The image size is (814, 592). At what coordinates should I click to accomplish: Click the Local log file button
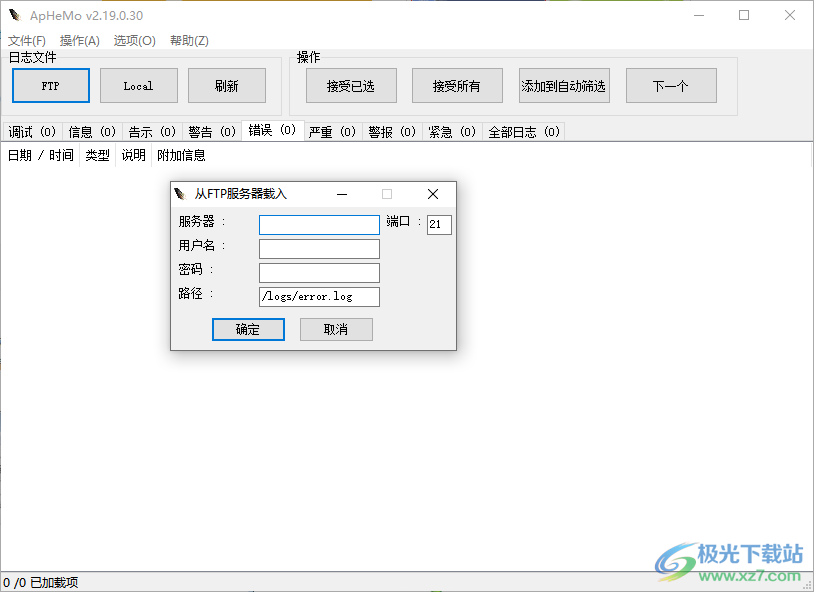click(139, 86)
